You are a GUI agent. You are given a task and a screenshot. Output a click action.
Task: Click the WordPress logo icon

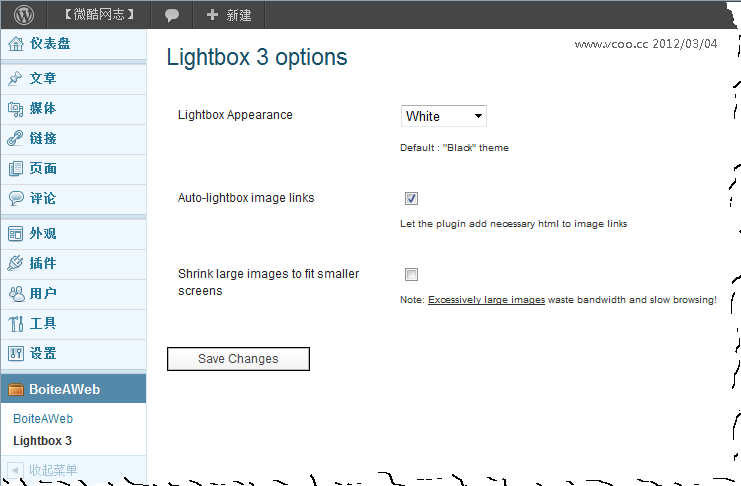tap(24, 15)
